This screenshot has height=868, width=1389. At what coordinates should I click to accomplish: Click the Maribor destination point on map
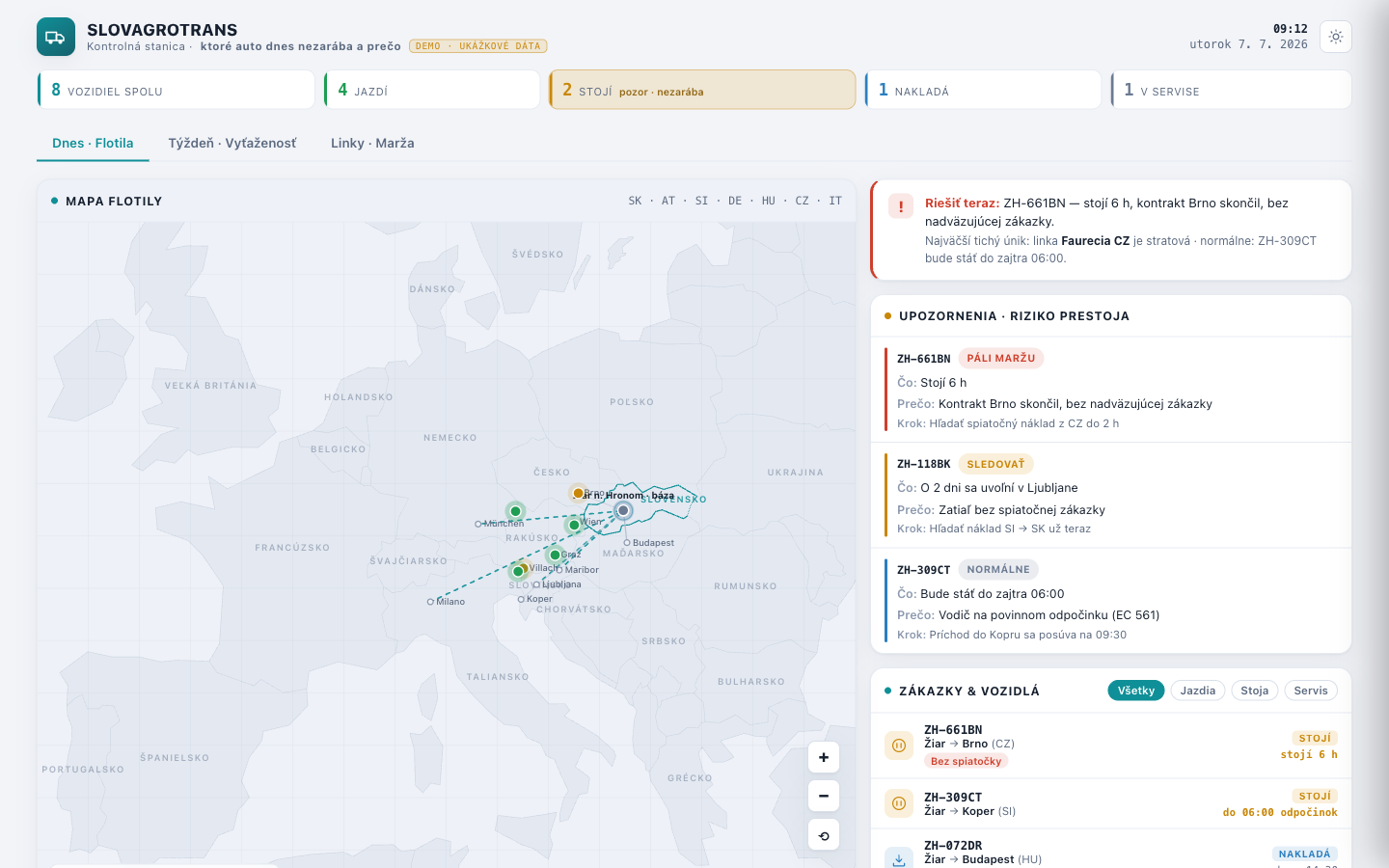click(559, 570)
